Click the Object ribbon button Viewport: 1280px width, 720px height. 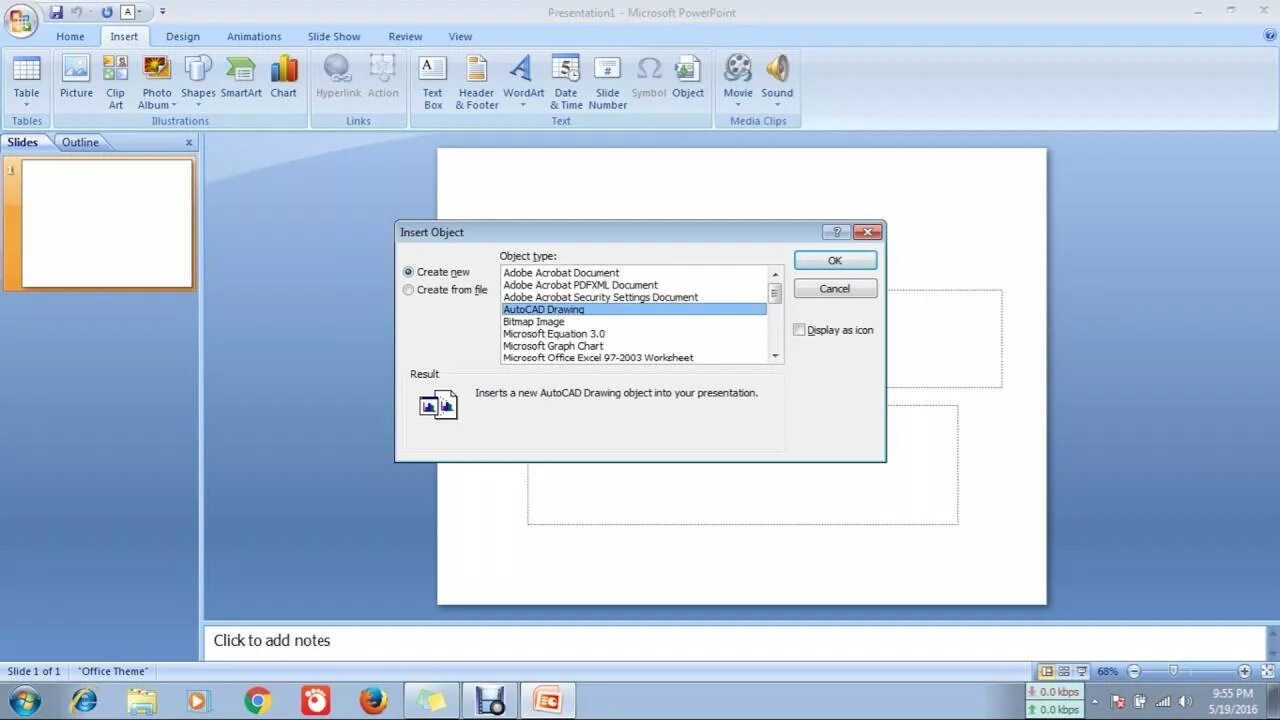688,77
